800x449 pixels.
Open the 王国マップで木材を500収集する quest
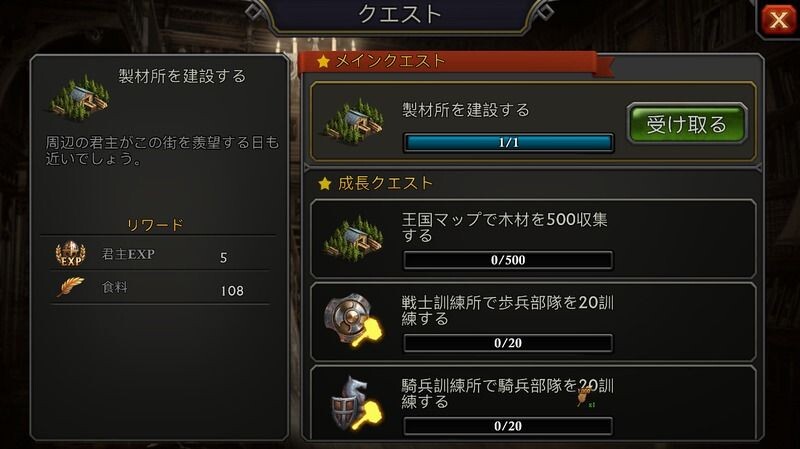click(533, 239)
